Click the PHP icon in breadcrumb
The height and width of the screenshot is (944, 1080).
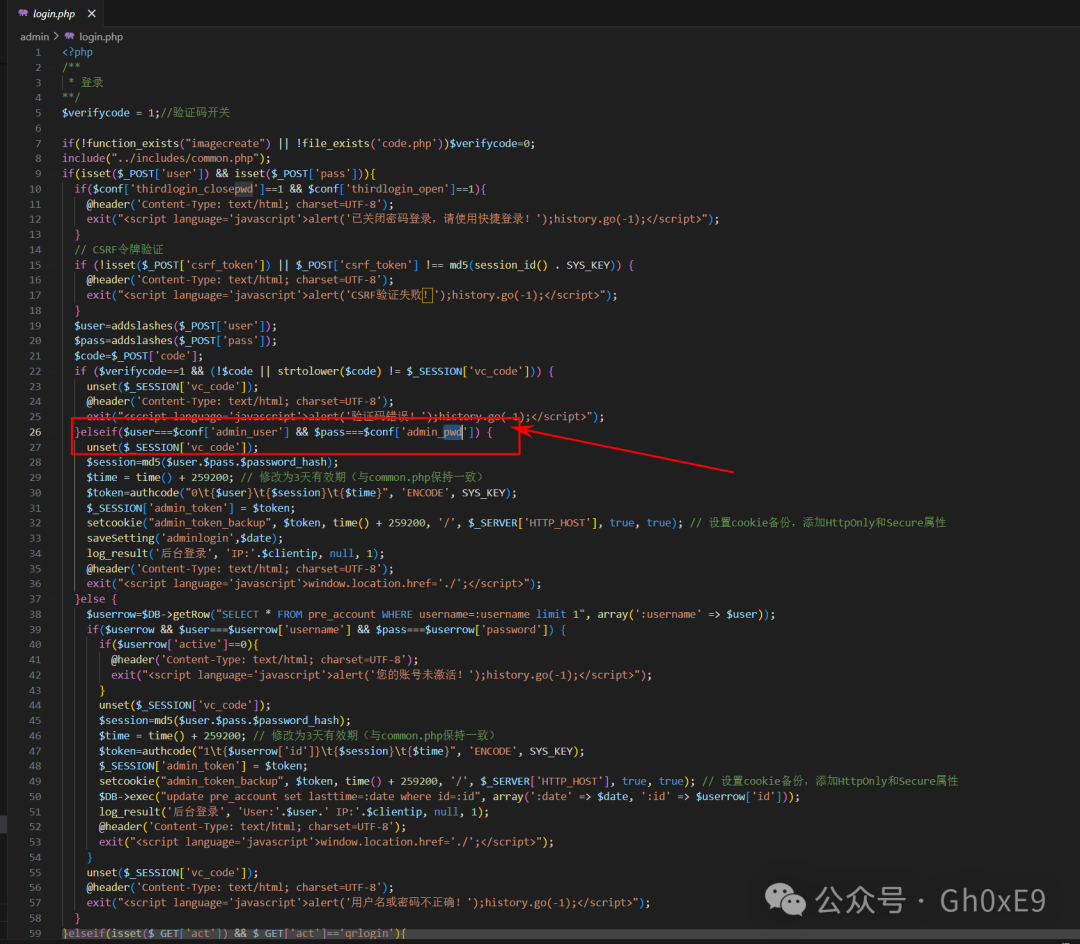[x=70, y=36]
